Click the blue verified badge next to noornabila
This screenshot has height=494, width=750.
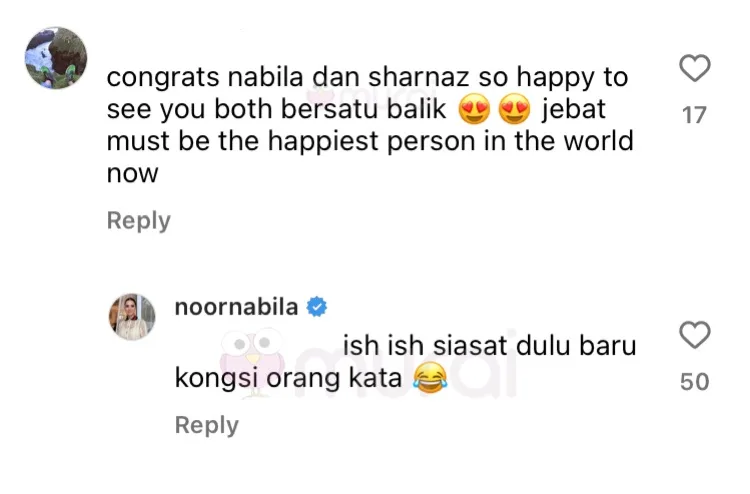316,307
